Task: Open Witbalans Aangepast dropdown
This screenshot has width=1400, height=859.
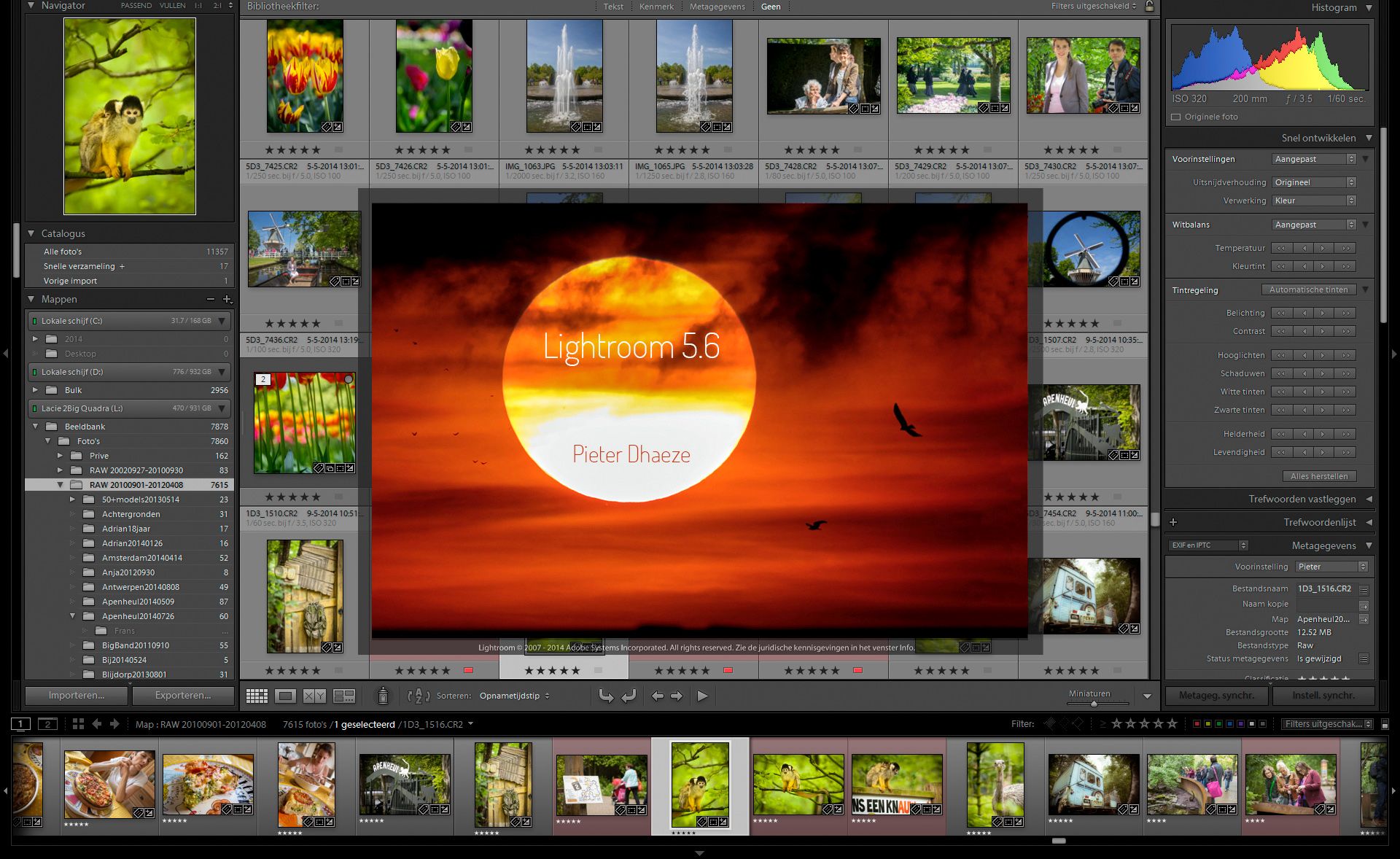Action: click(x=1314, y=225)
